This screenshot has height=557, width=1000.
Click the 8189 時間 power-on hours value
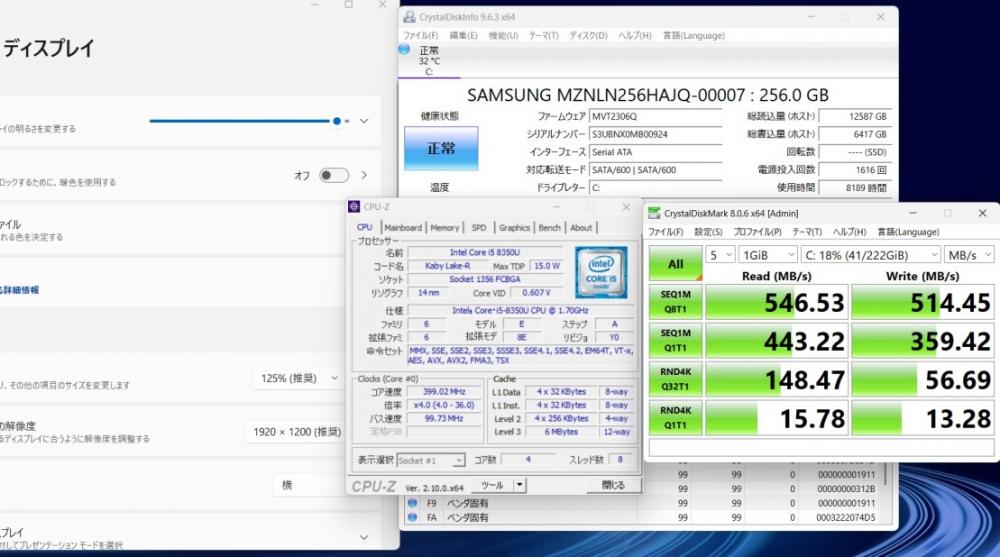(855, 188)
